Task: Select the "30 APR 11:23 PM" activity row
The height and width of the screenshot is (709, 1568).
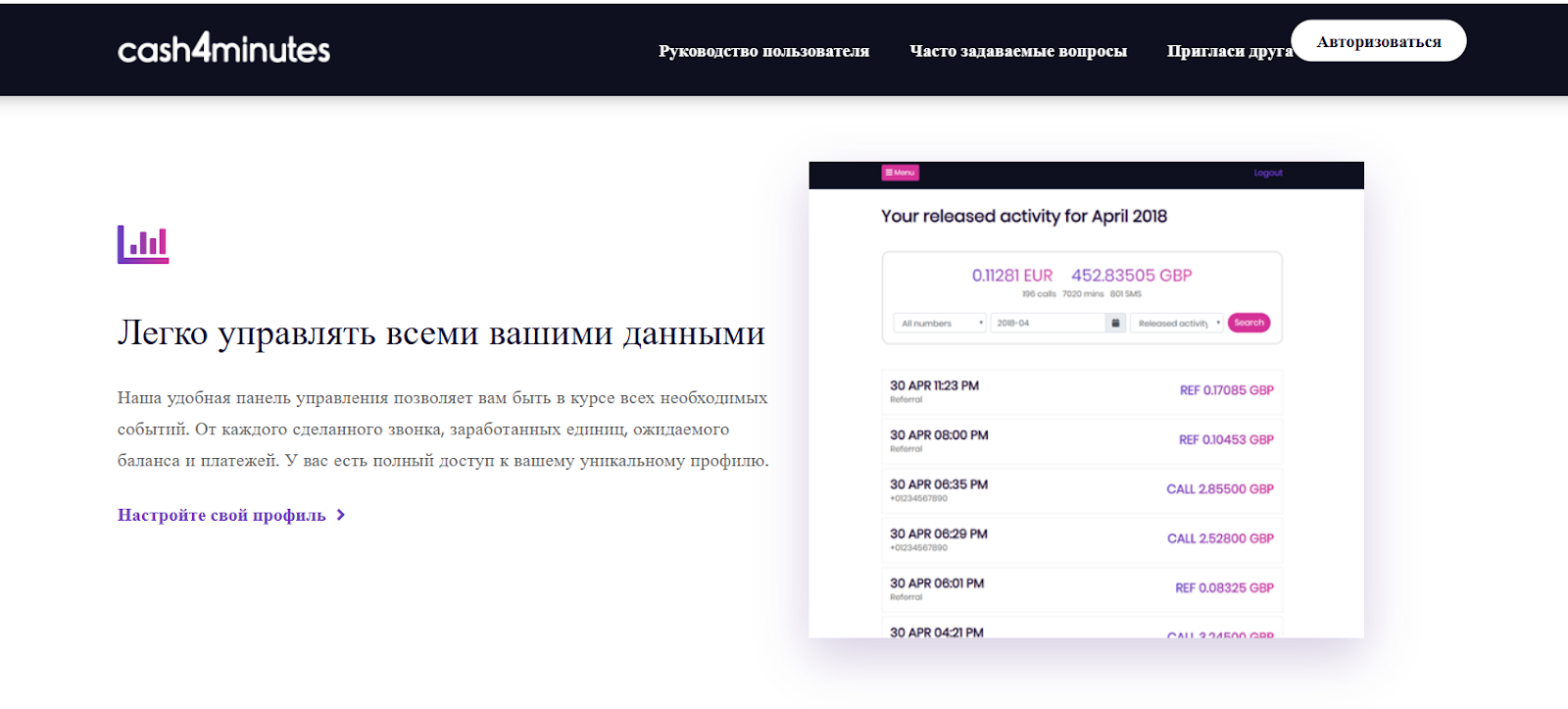Action: 1082,391
